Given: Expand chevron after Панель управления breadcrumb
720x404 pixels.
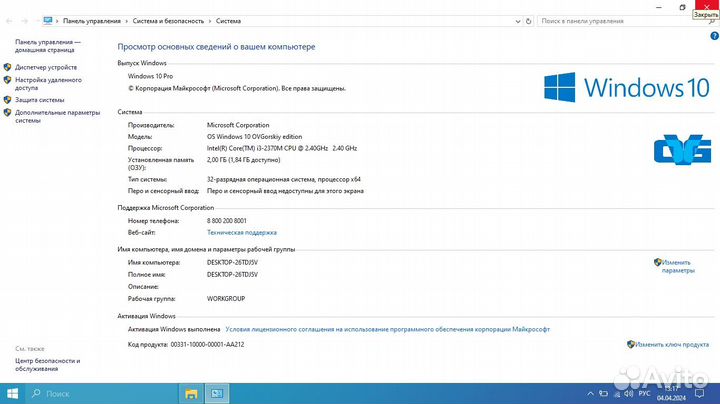Looking at the screenshot, I should 127,21.
